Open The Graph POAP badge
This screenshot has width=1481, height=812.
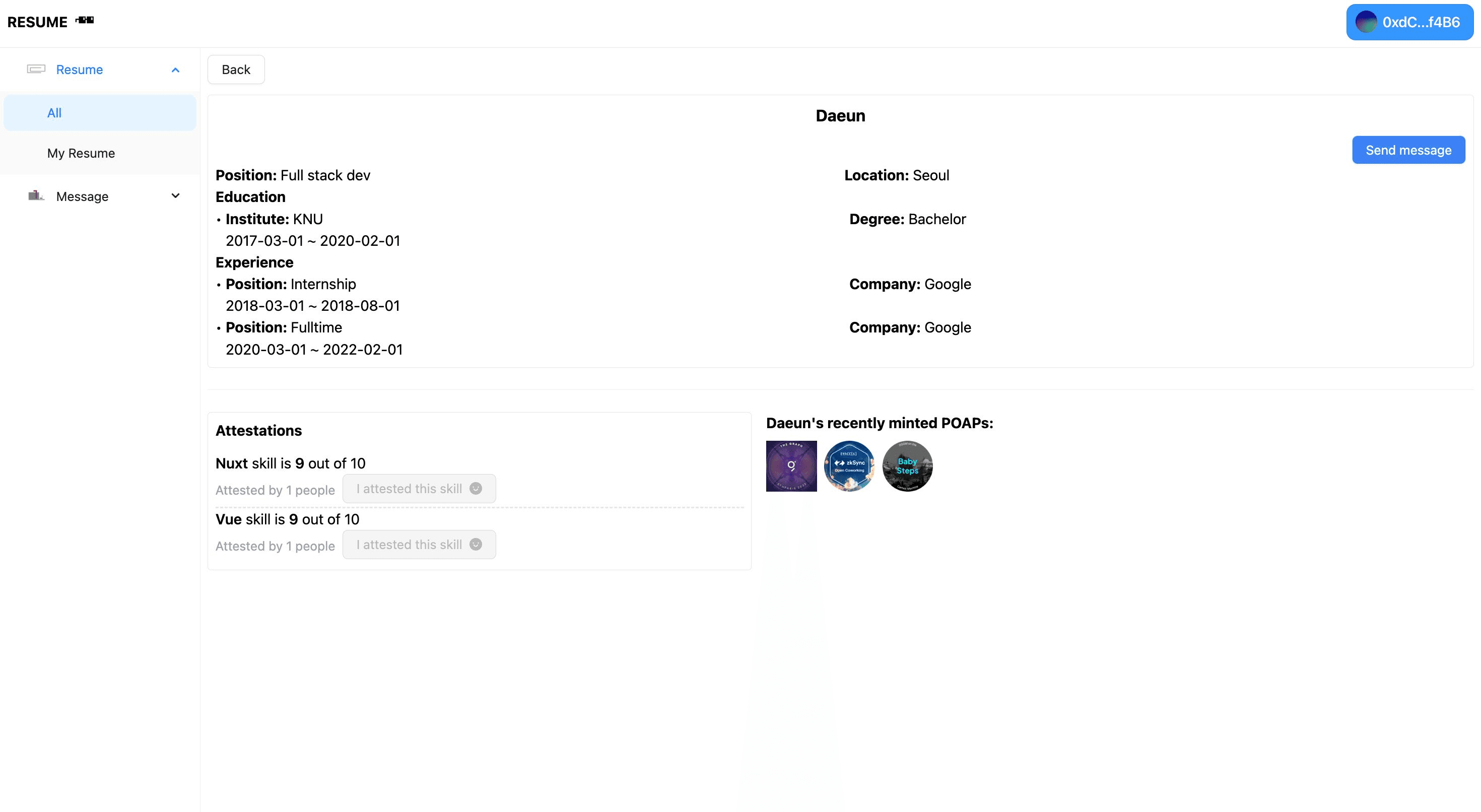point(791,466)
